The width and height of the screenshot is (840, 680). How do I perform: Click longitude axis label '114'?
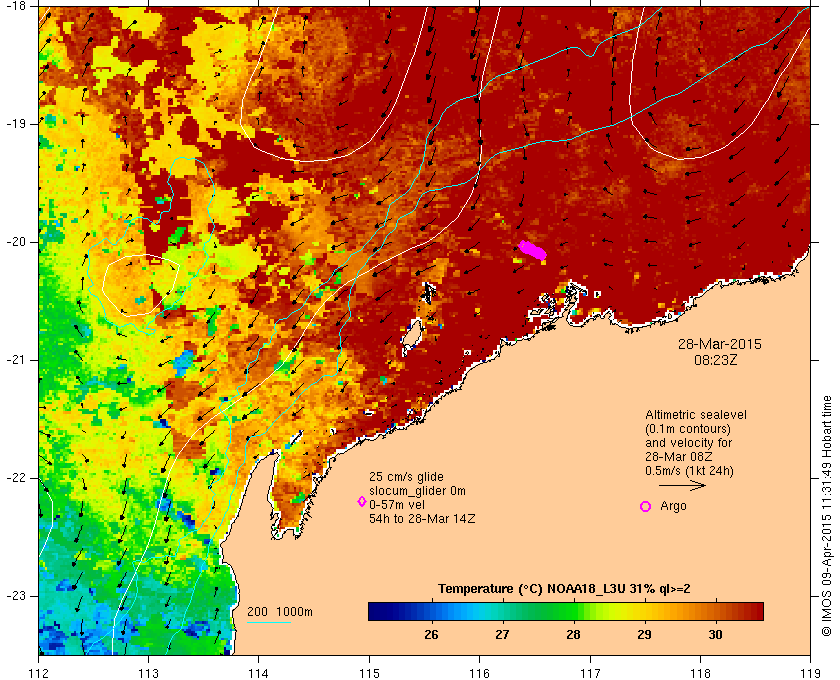(x=259, y=673)
